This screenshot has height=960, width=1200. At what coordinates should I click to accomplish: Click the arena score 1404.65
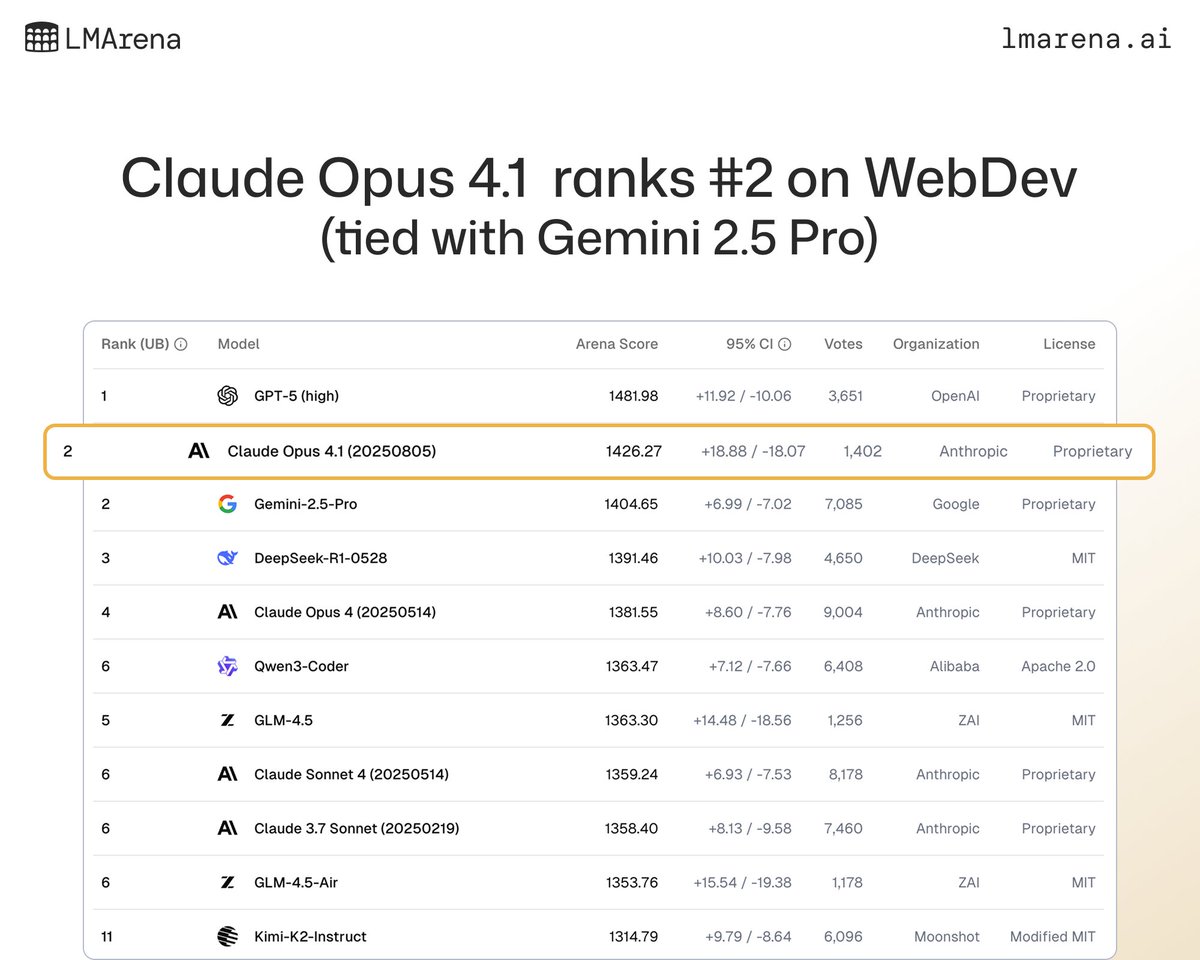point(633,504)
